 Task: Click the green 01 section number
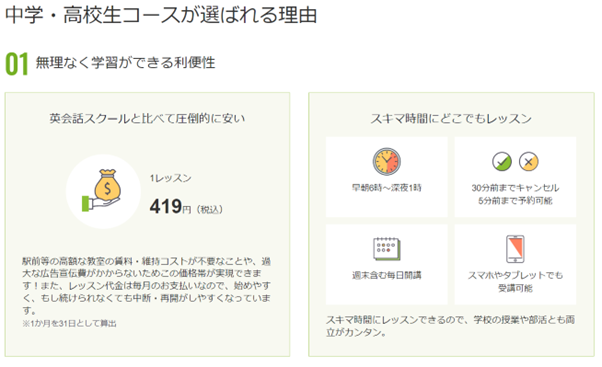pos(17,64)
